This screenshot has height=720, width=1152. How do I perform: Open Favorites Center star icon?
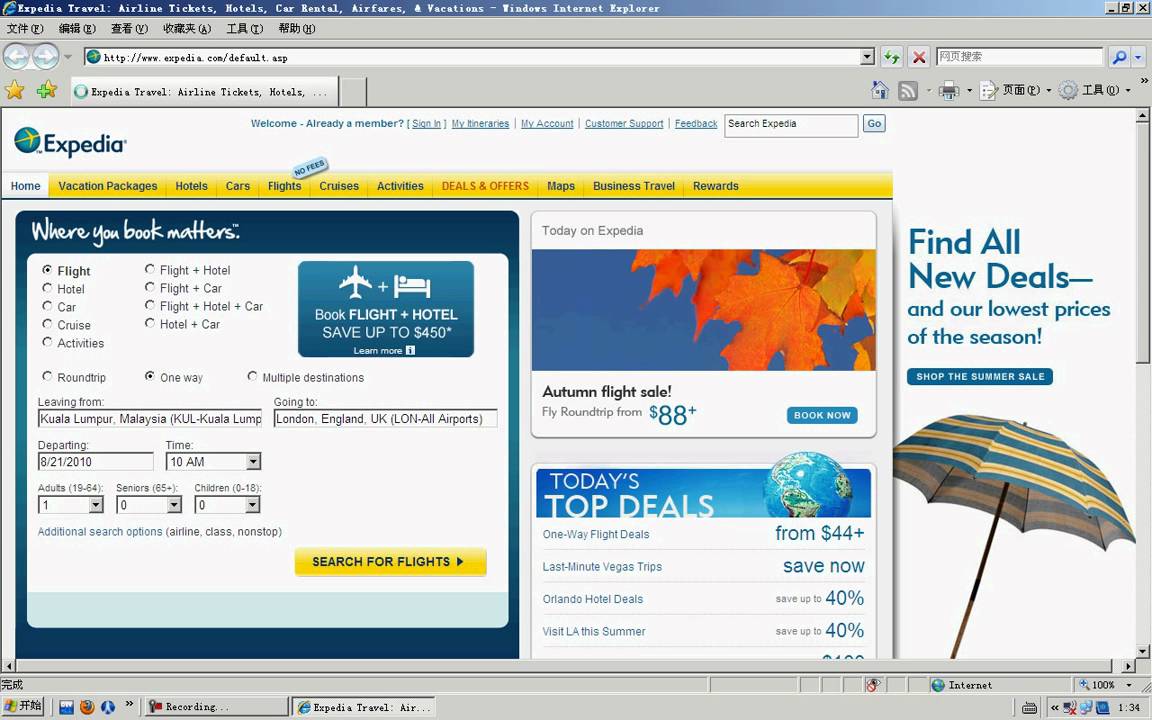[15, 90]
